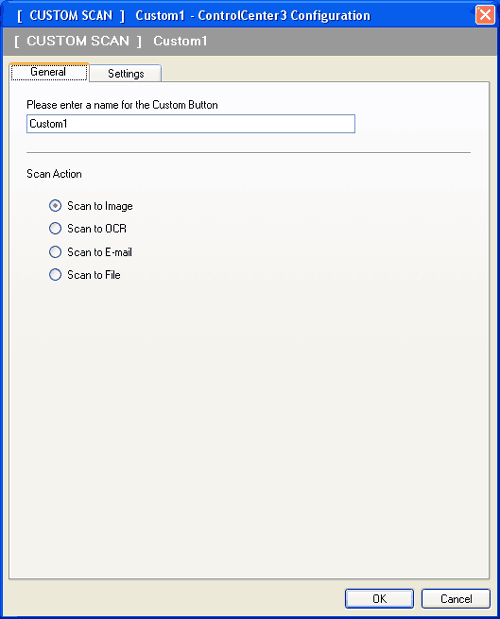This screenshot has width=500, height=619.
Task: Confirm the dialog with OK
Action: pos(379,599)
